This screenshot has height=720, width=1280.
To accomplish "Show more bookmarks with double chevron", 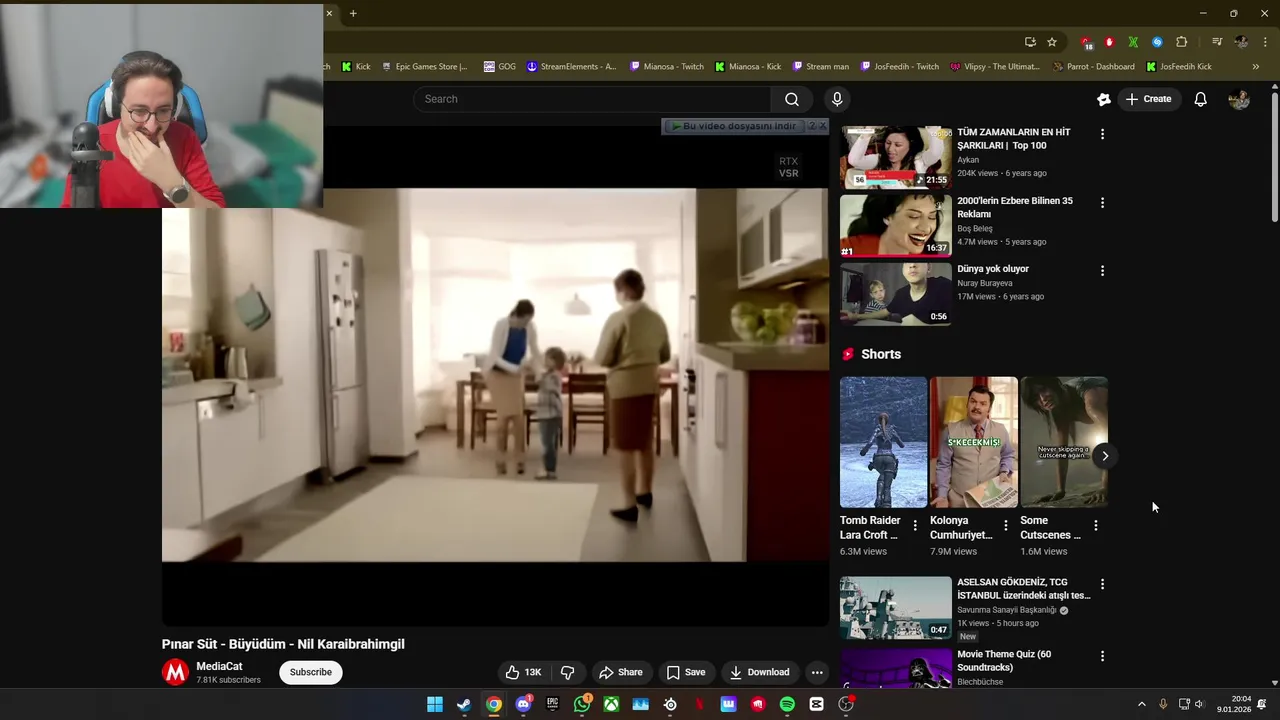I will pos(1256,67).
